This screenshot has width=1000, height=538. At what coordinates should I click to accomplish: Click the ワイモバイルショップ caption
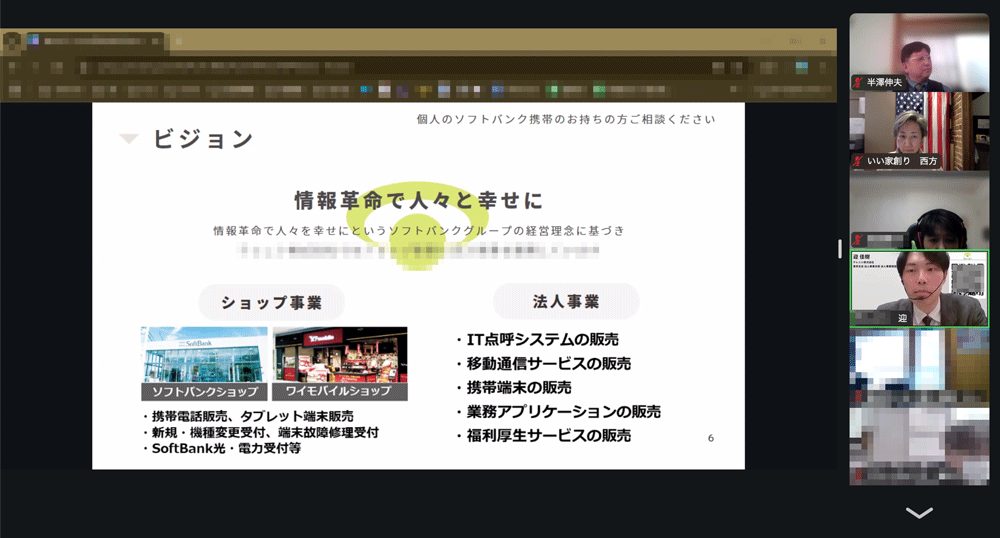click(x=340, y=392)
